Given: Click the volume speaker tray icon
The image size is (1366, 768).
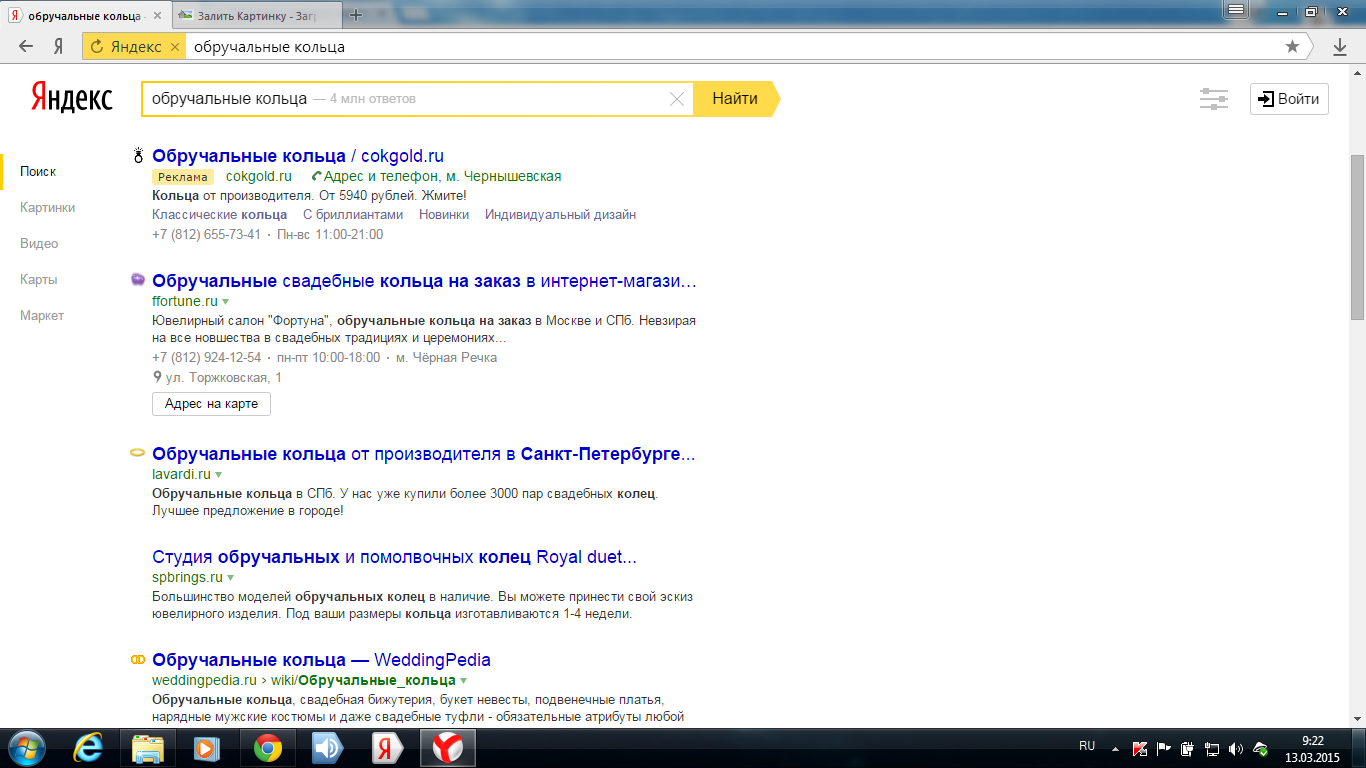Looking at the screenshot, I should 1236,748.
